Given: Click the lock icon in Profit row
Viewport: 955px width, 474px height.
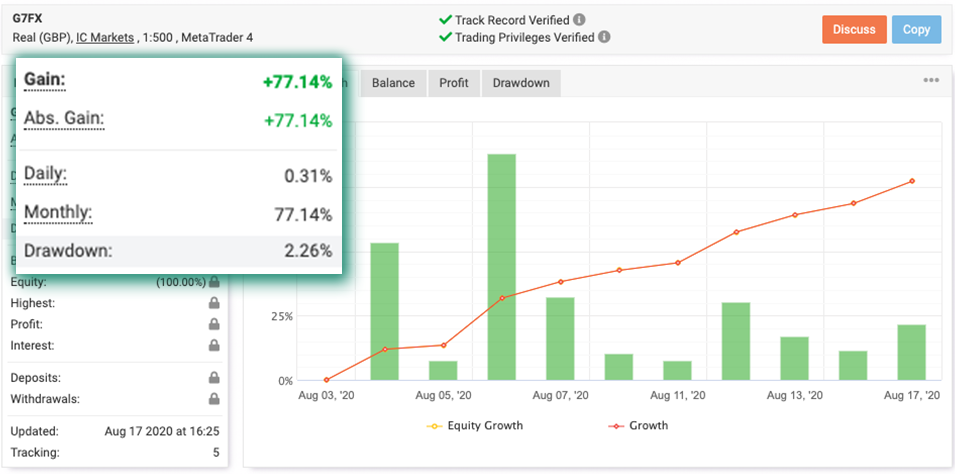Looking at the screenshot, I should (x=214, y=324).
